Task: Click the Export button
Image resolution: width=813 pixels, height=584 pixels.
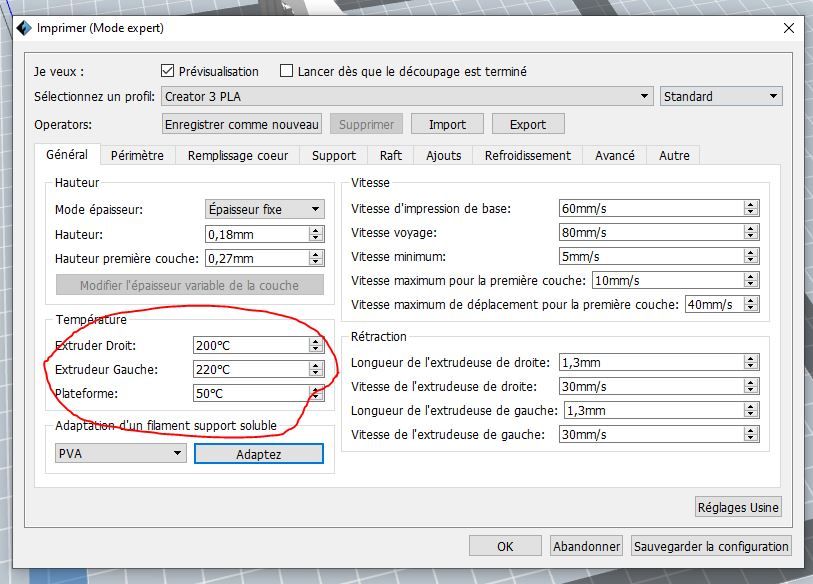Action: coord(528,124)
